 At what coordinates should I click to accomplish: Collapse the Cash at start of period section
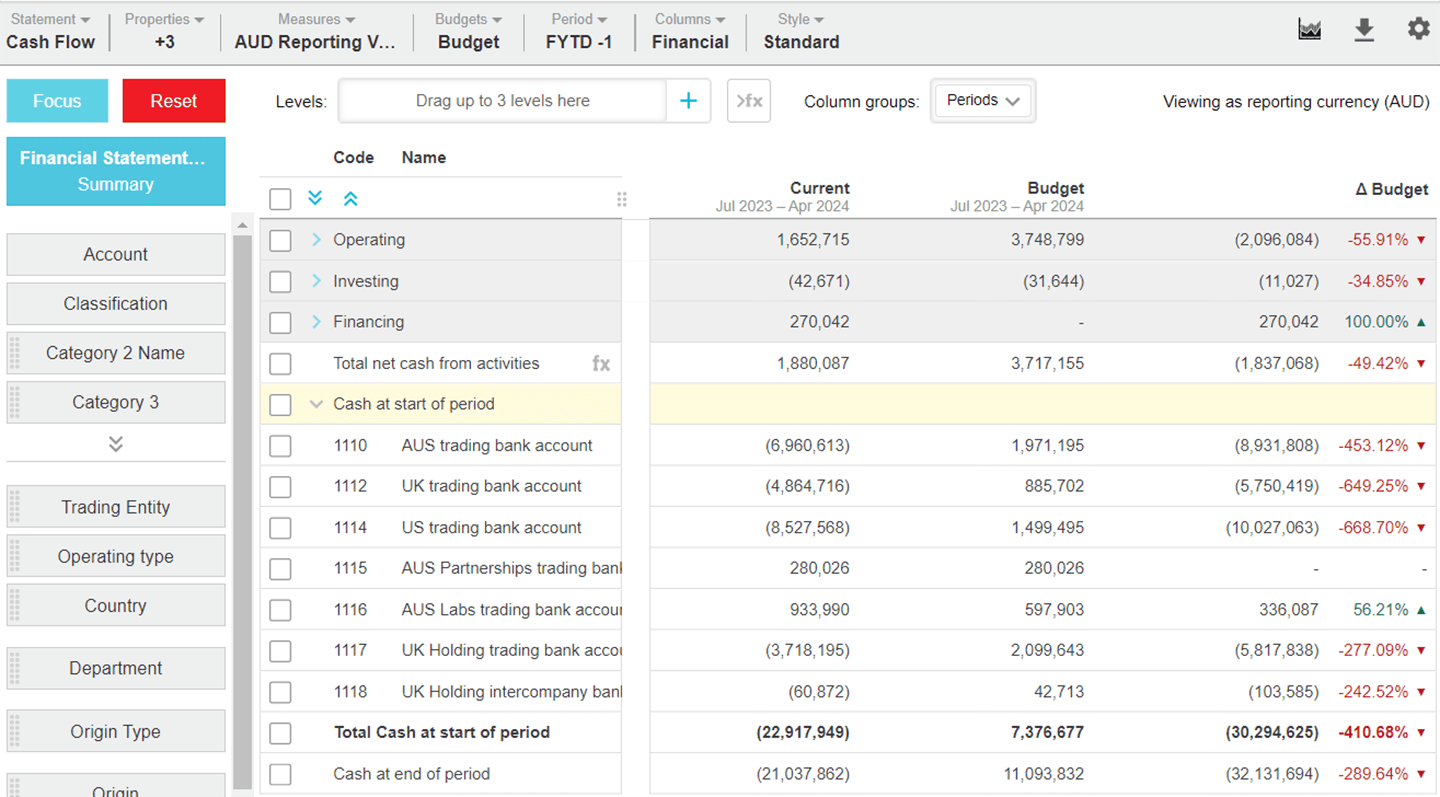pyautogui.click(x=316, y=404)
